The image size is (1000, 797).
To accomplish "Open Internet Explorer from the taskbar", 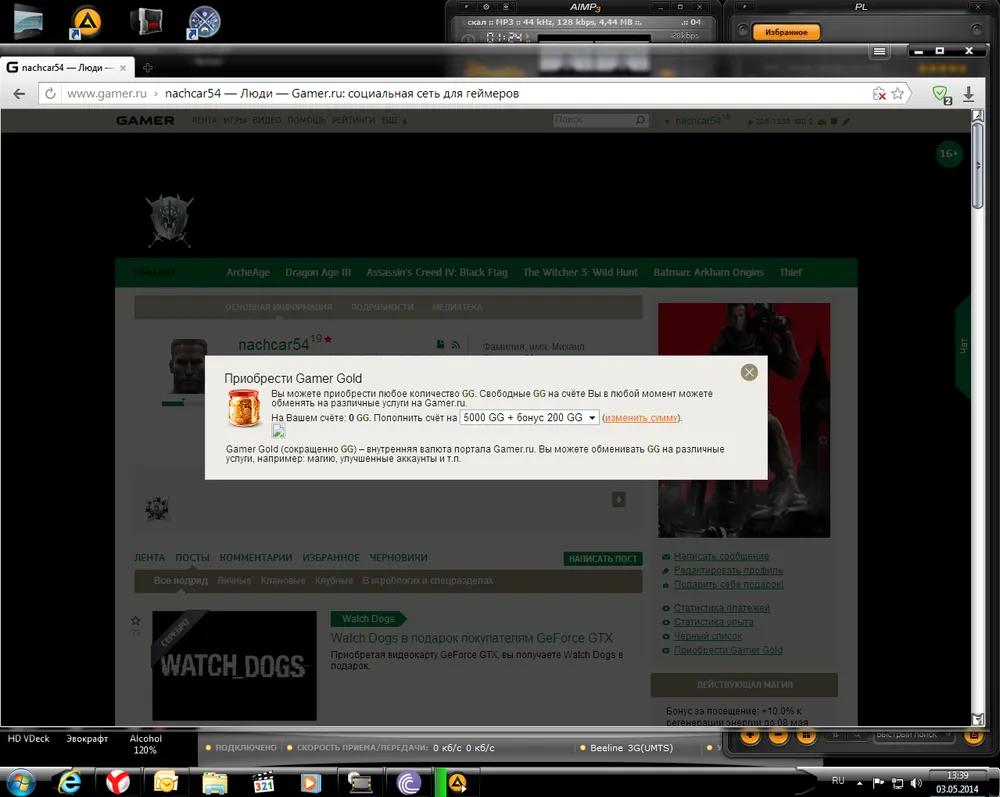I will [69, 782].
